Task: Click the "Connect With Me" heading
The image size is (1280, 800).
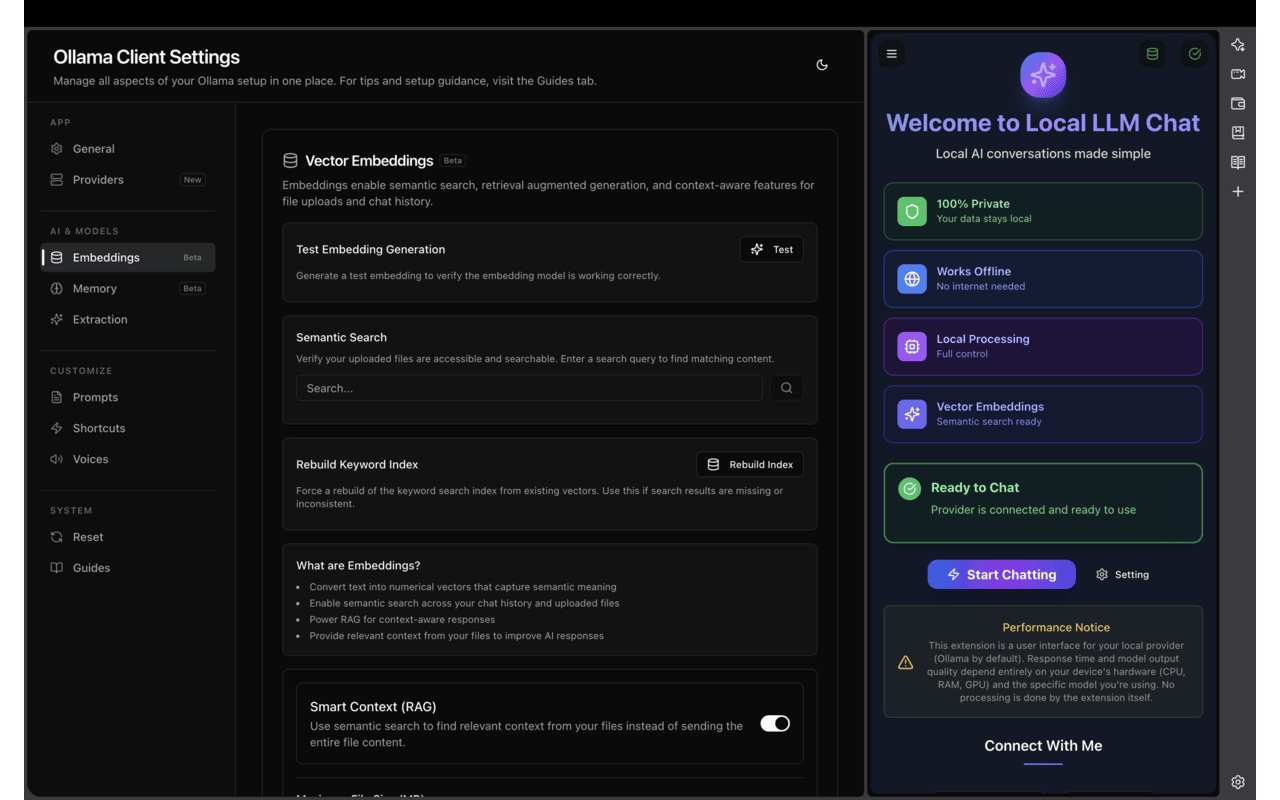Action: coord(1043,746)
